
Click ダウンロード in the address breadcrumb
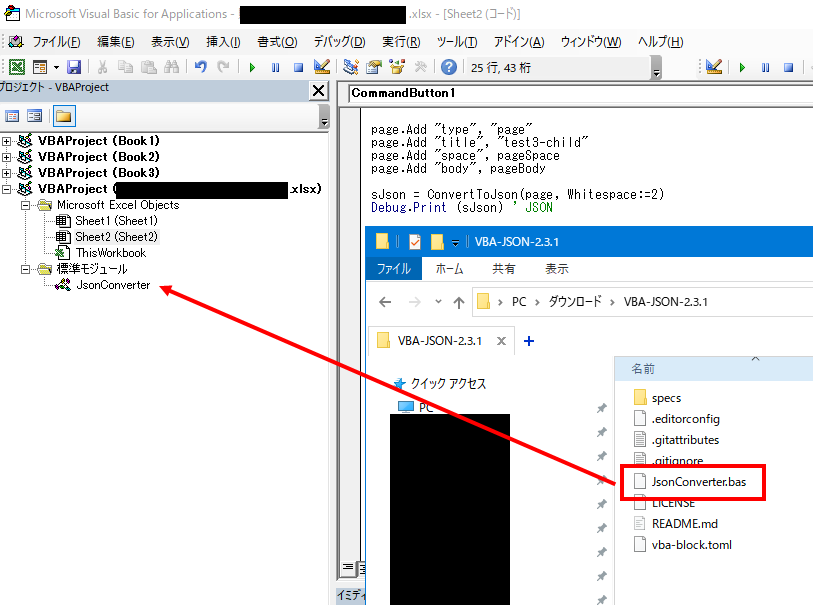tap(575, 301)
